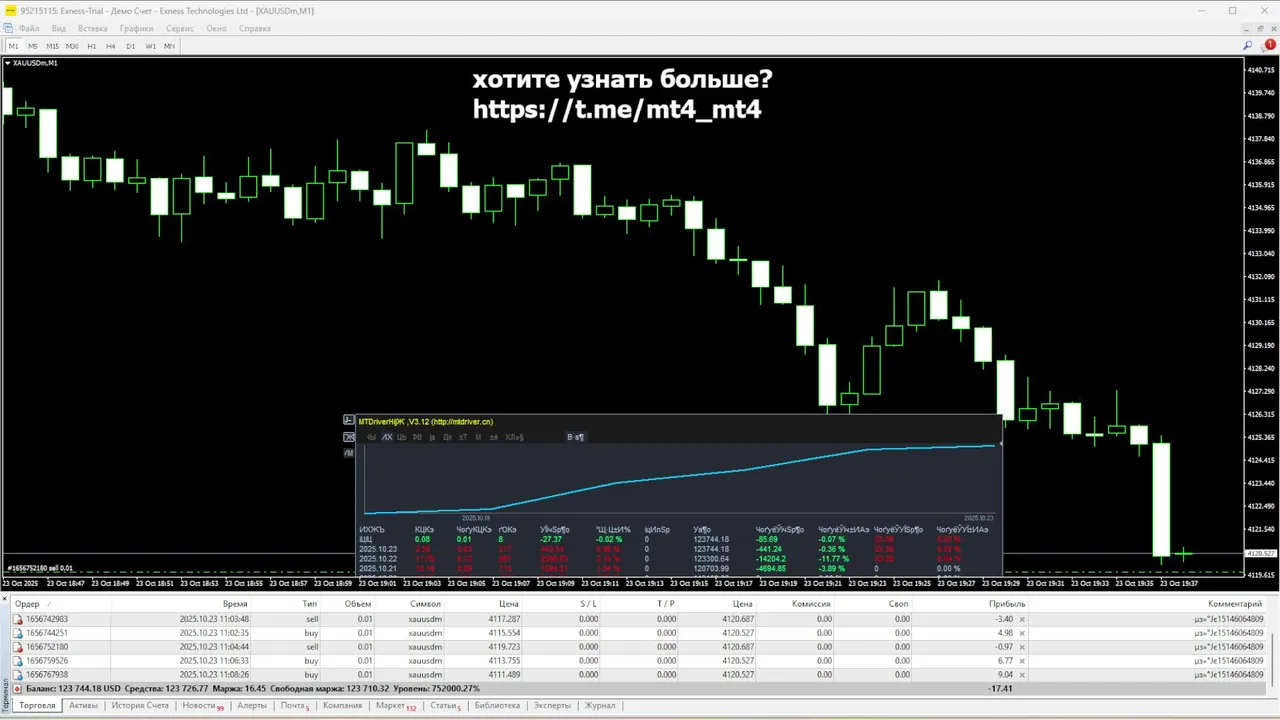Click the order icon for 1656744251
Viewport: 1280px width, 720px height.
click(18, 633)
